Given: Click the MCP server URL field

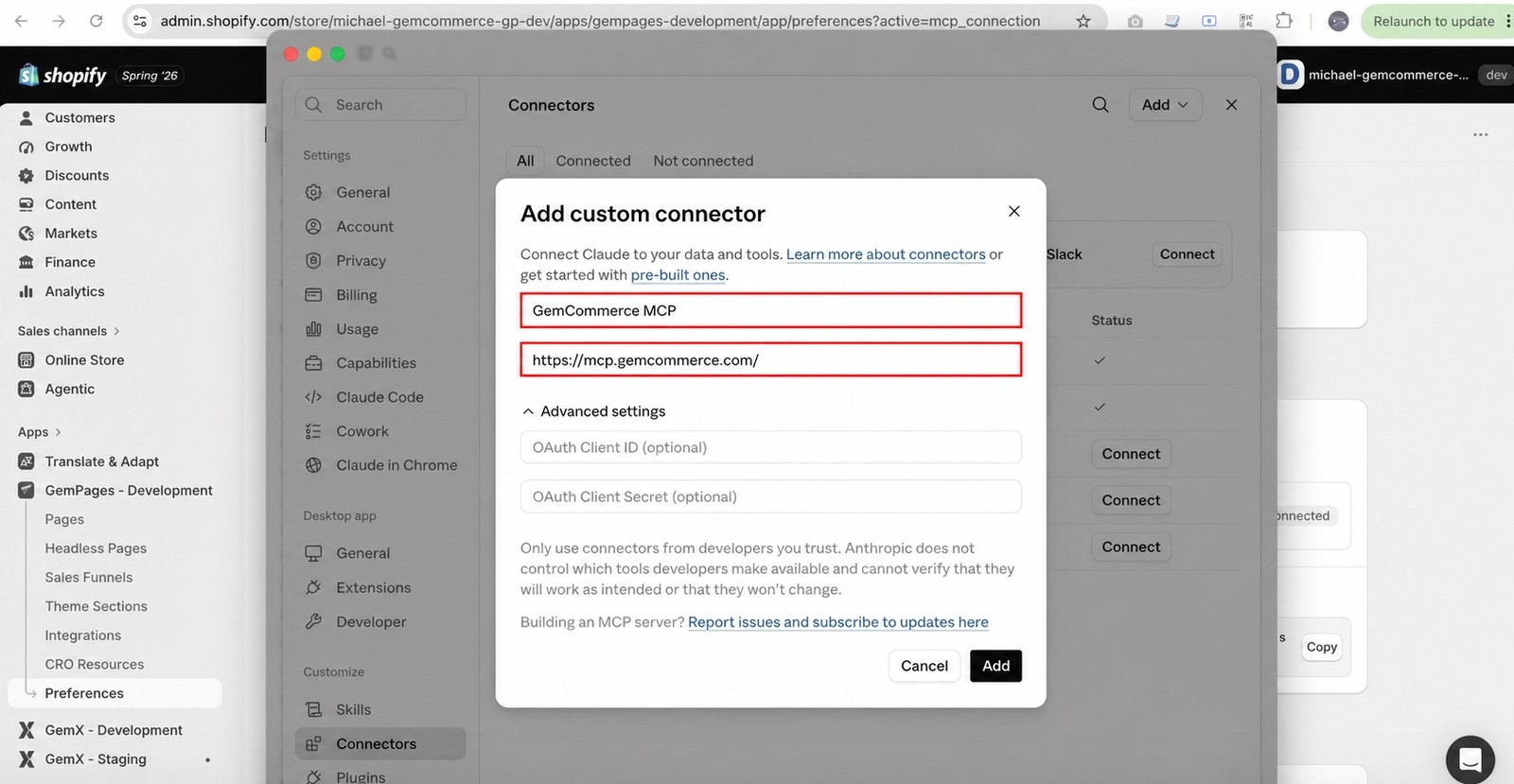Looking at the screenshot, I should (x=770, y=359).
